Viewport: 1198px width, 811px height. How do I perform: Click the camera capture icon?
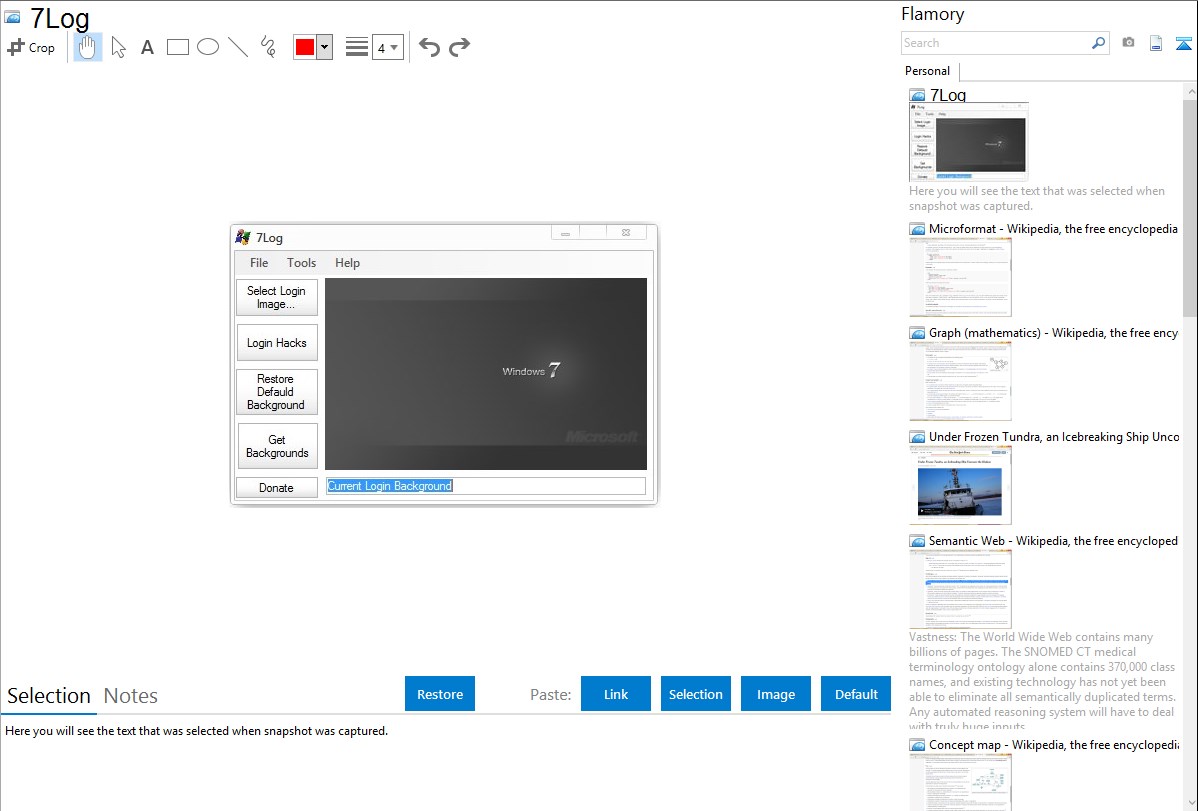coord(1128,43)
